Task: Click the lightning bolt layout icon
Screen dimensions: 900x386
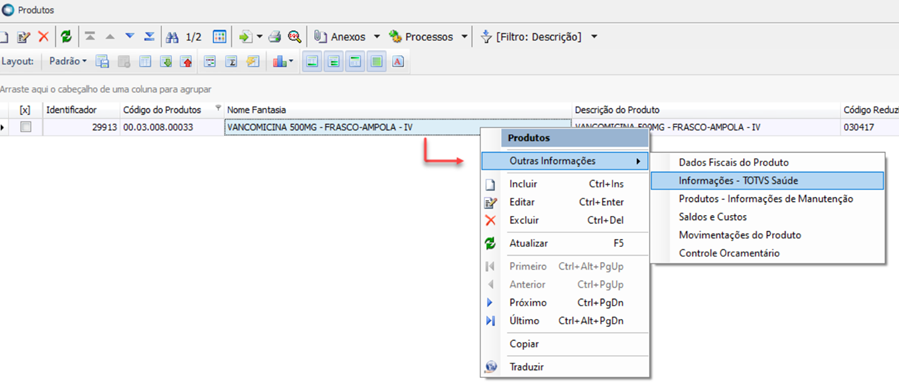Action: tap(253, 61)
